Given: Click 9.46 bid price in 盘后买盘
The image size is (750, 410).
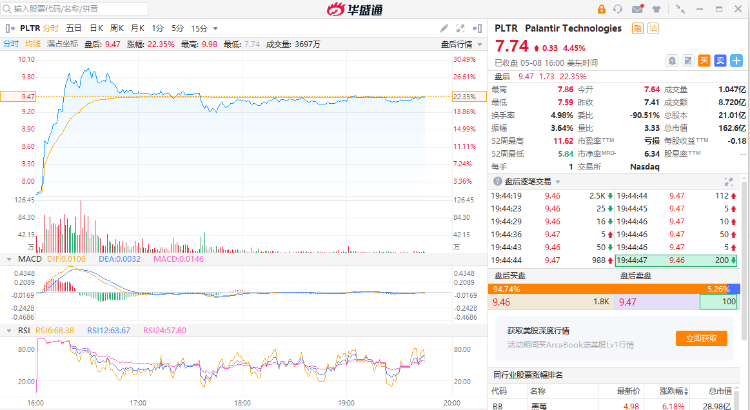Looking at the screenshot, I should [x=501, y=302].
